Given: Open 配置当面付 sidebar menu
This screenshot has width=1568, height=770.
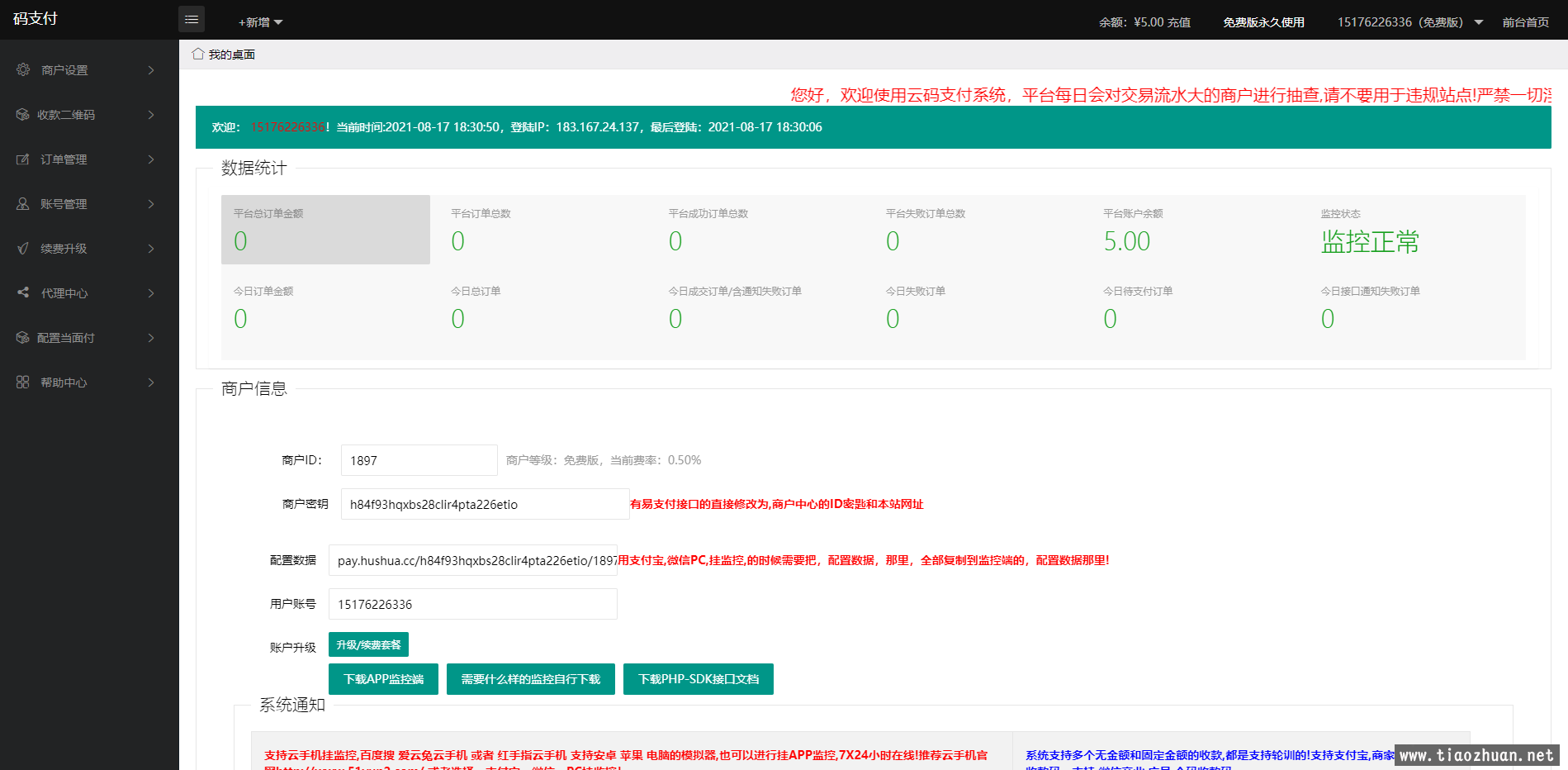Looking at the screenshot, I should [89, 338].
